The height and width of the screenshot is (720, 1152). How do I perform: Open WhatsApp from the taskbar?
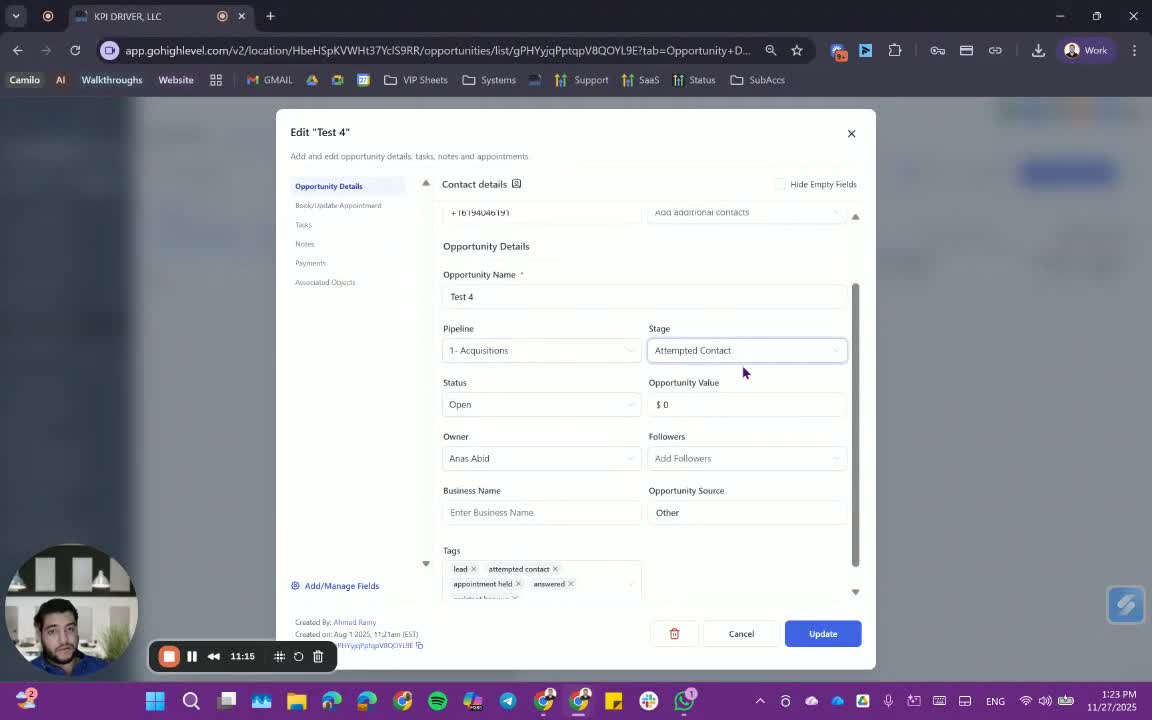(684, 701)
